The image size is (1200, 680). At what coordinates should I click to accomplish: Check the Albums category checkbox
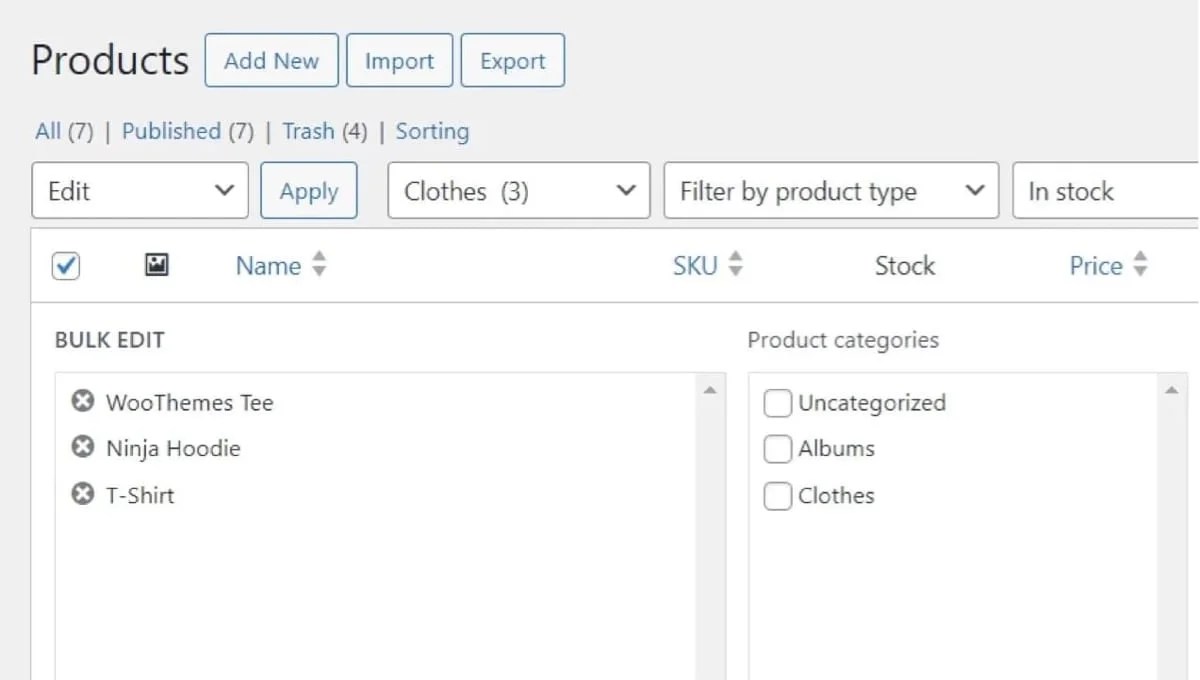coord(777,449)
